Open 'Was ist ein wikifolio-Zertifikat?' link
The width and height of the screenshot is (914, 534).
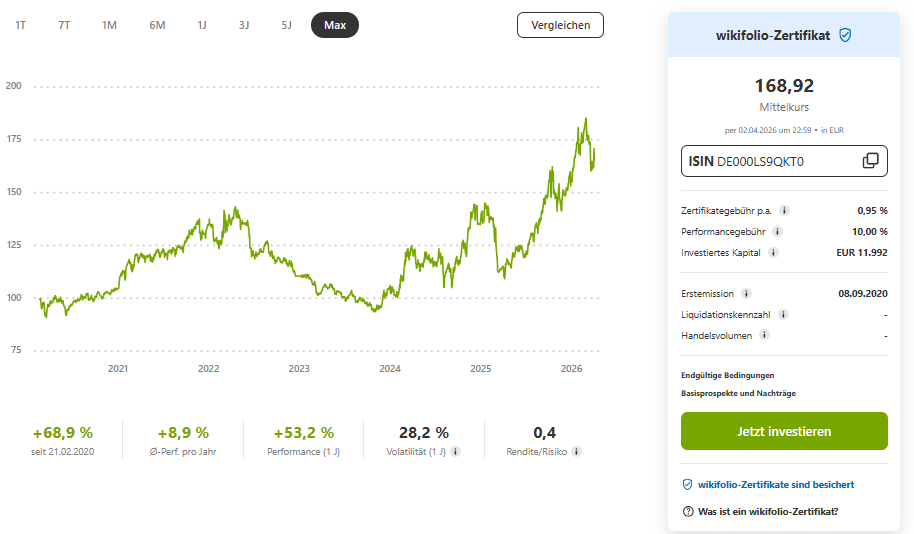pyautogui.click(x=760, y=512)
